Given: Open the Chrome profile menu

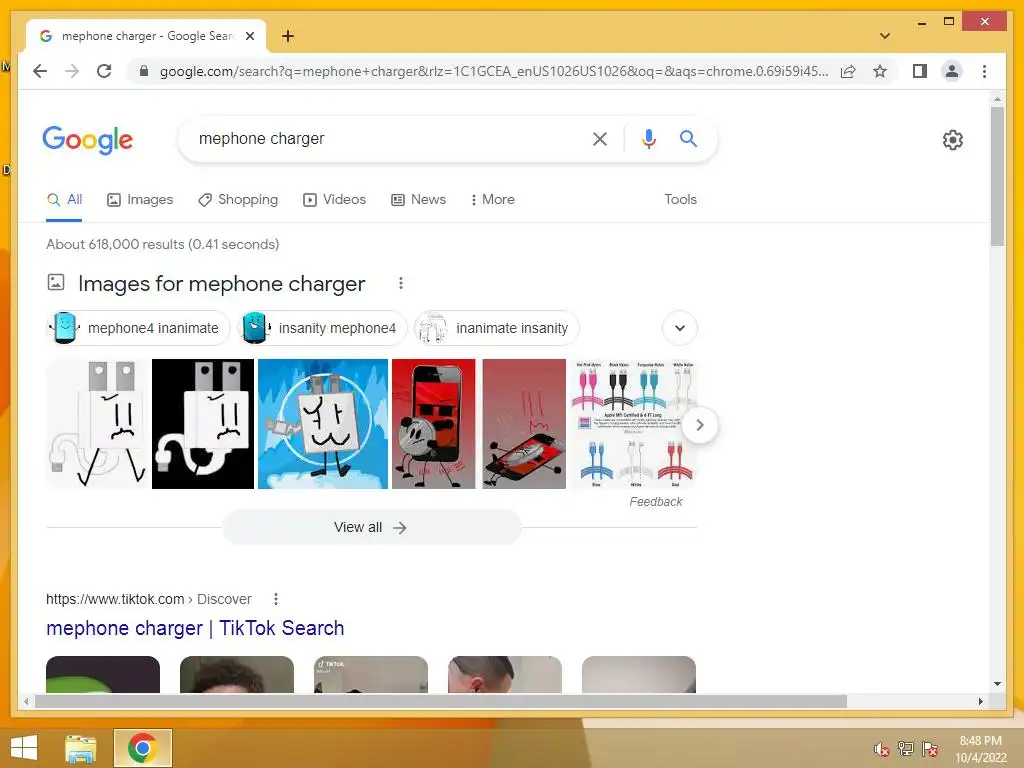Looking at the screenshot, I should pyautogui.click(x=952, y=71).
